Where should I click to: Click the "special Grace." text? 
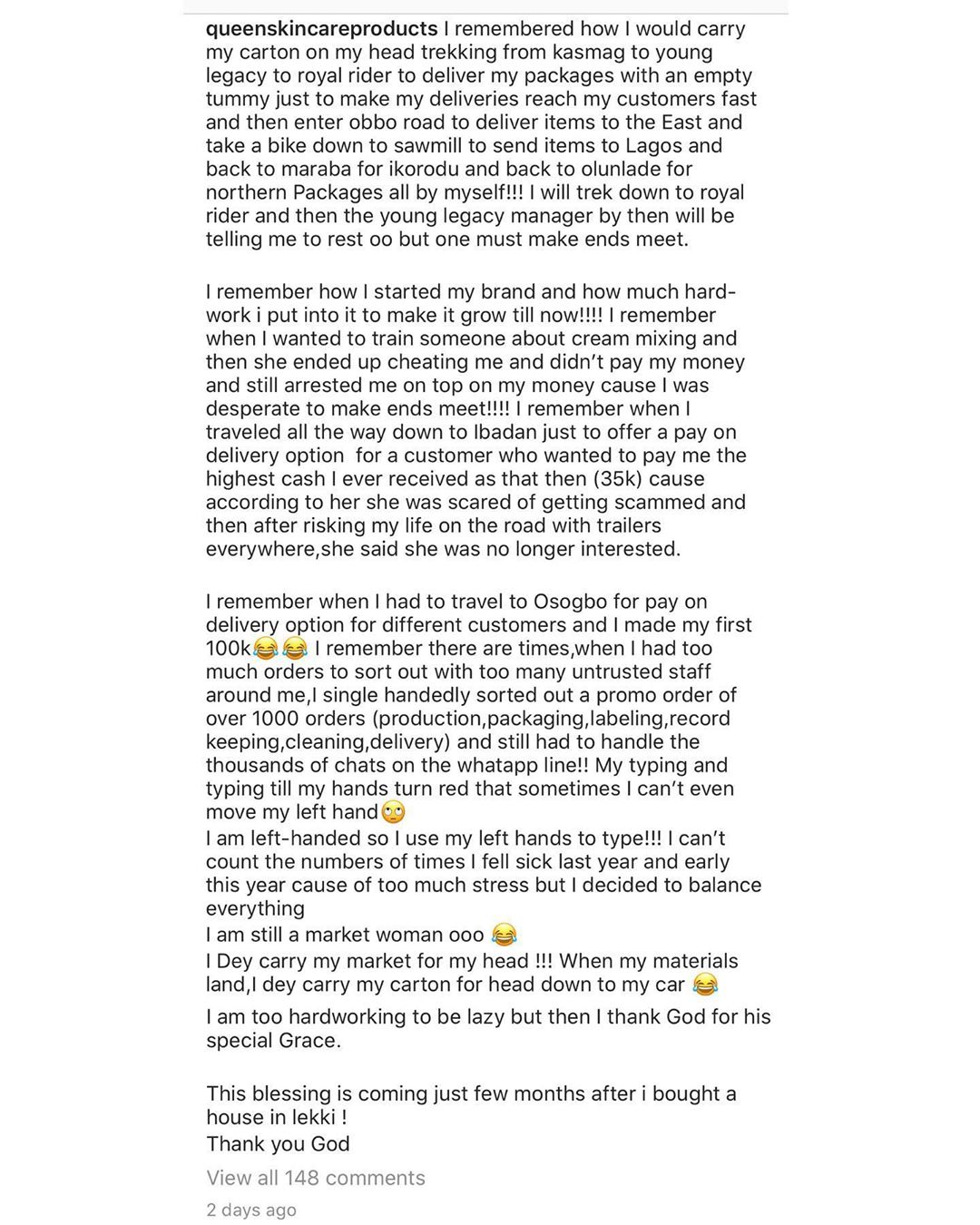(x=274, y=1041)
